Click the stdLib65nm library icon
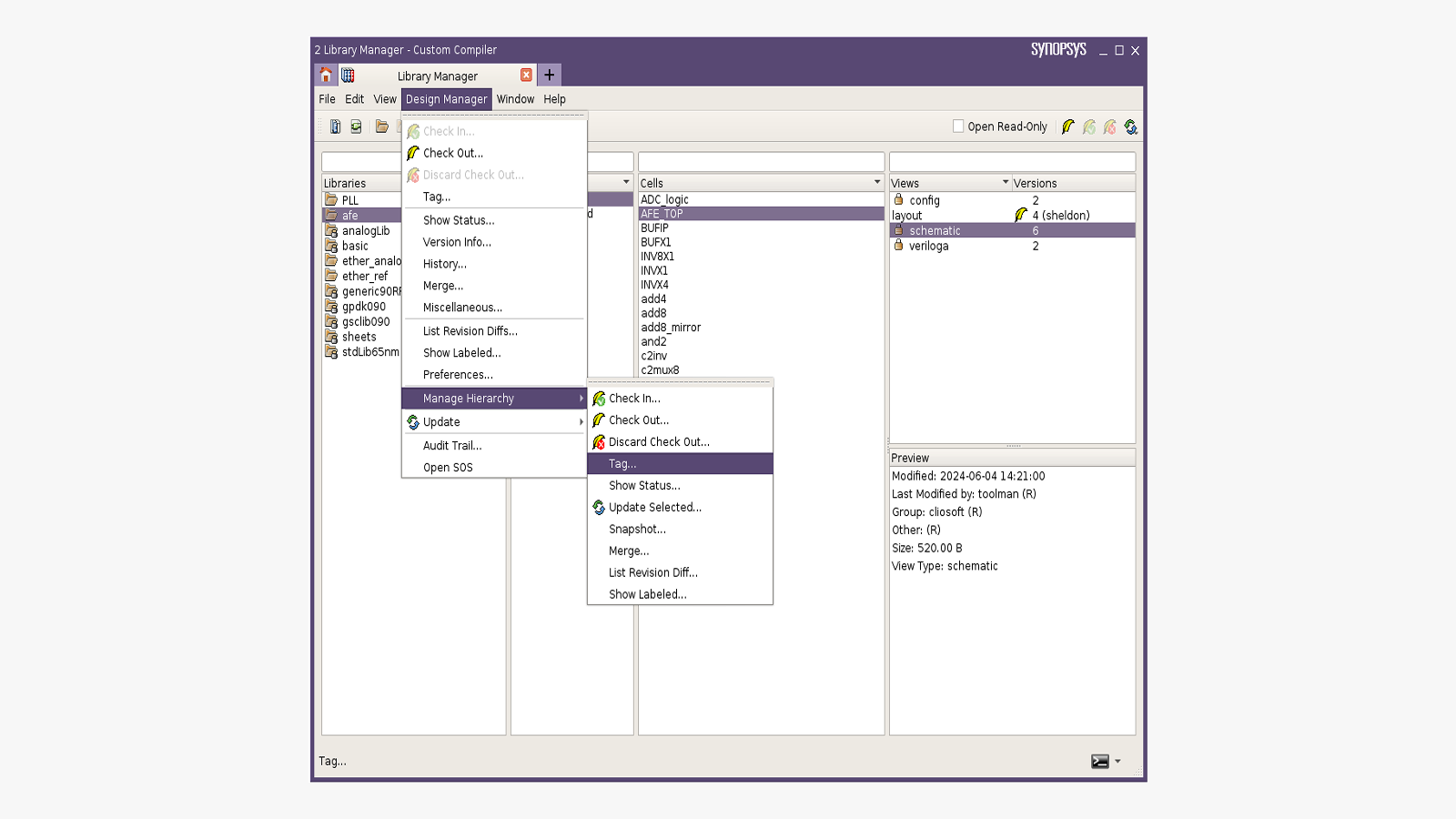The image size is (1456, 819). click(331, 352)
